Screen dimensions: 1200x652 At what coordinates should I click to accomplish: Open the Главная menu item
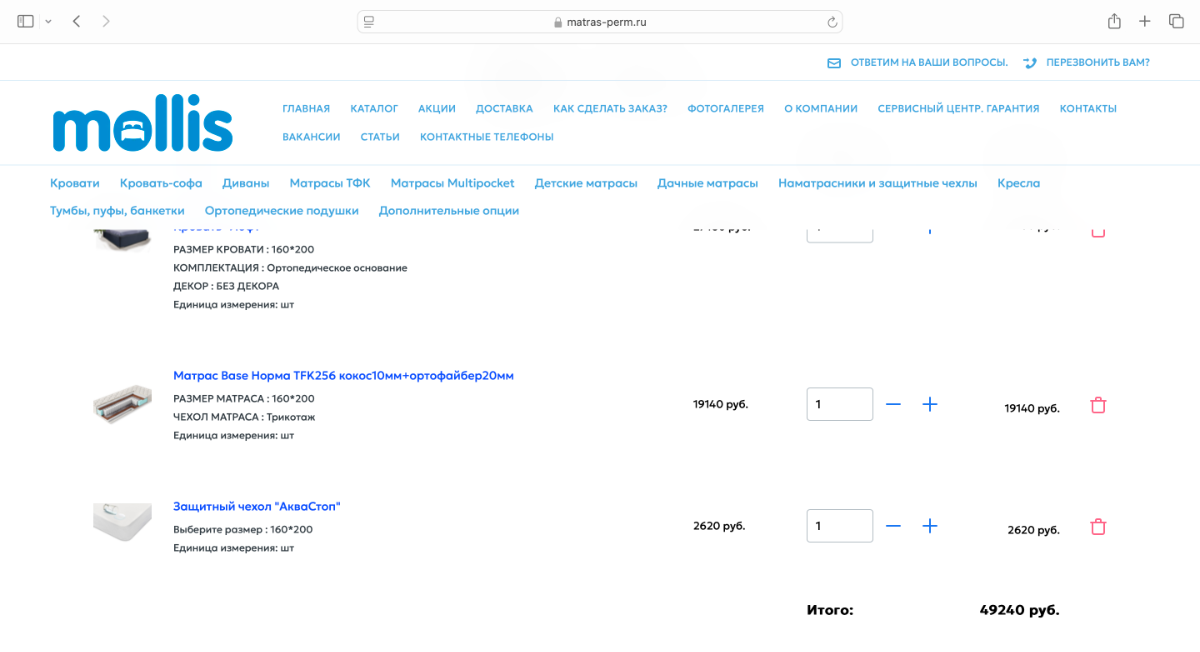point(306,108)
